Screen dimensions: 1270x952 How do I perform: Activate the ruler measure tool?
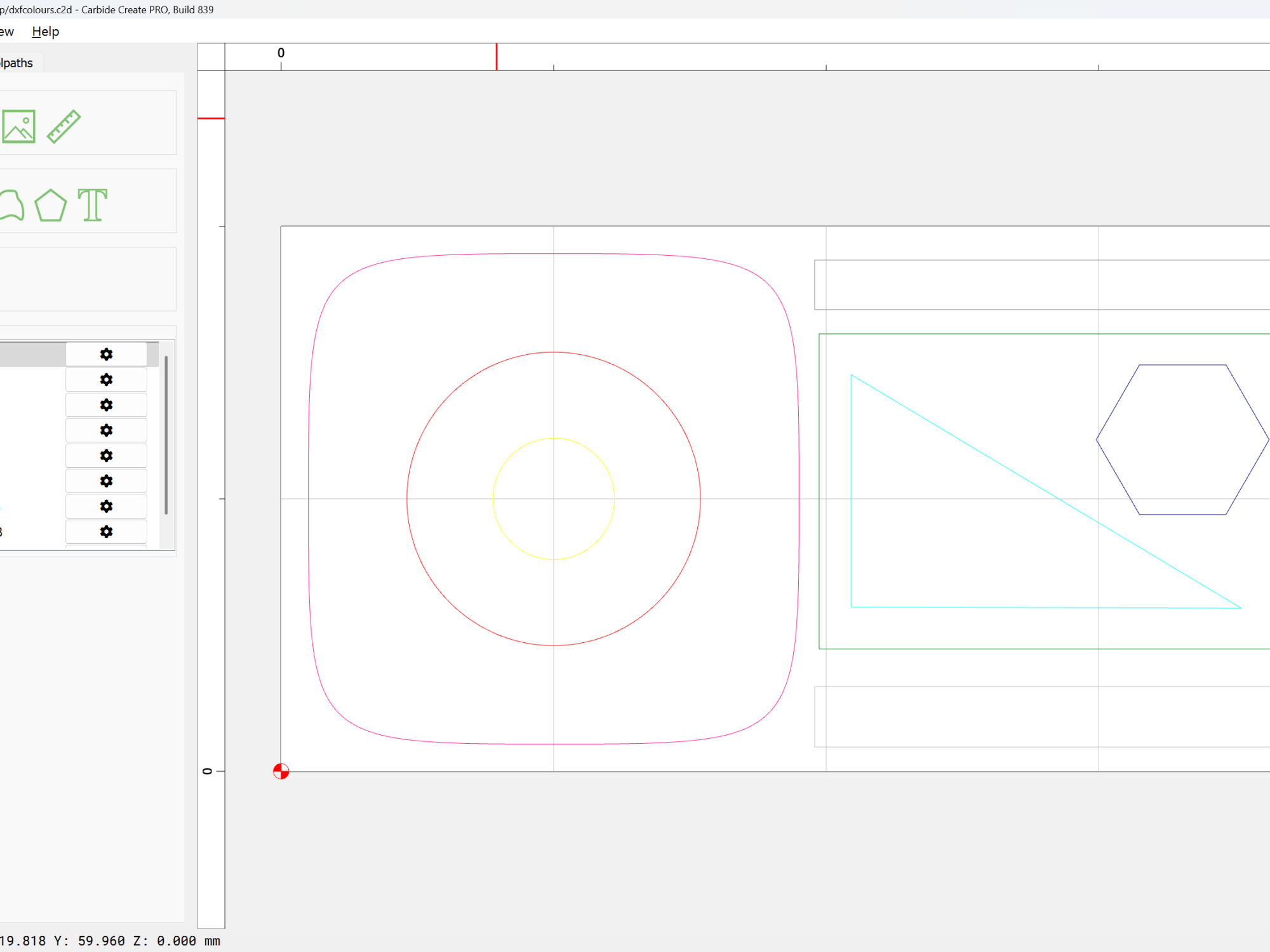pyautogui.click(x=64, y=126)
